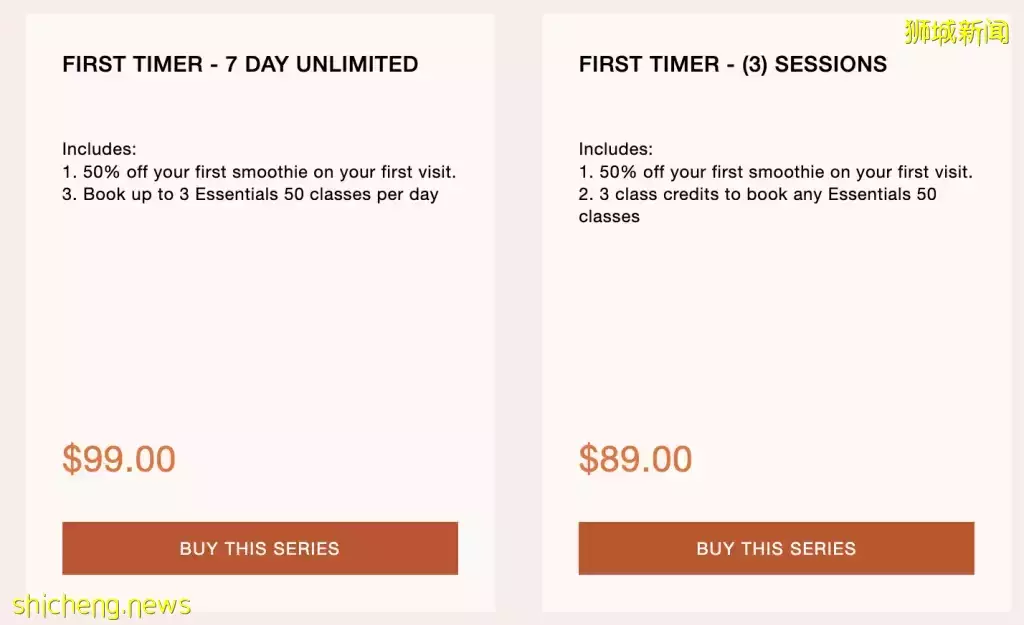Click the smoothie discount line in 7 Day Unlimited card

259,172
